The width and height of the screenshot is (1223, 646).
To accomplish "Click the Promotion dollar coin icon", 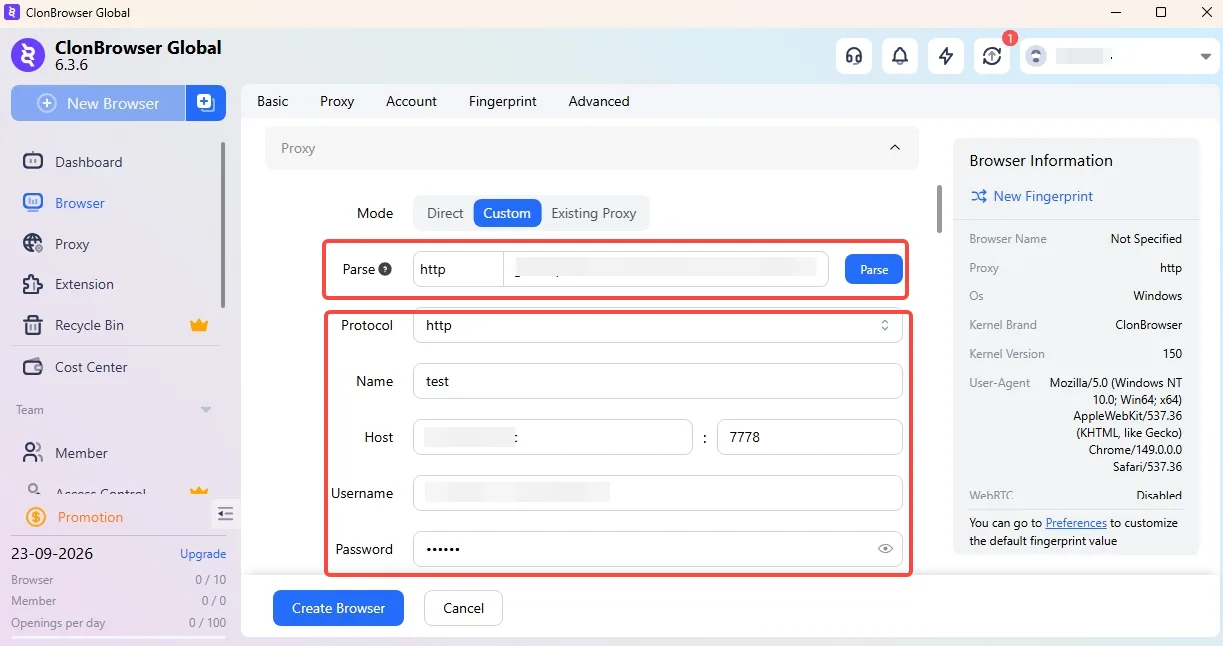I will pyautogui.click(x=36, y=517).
